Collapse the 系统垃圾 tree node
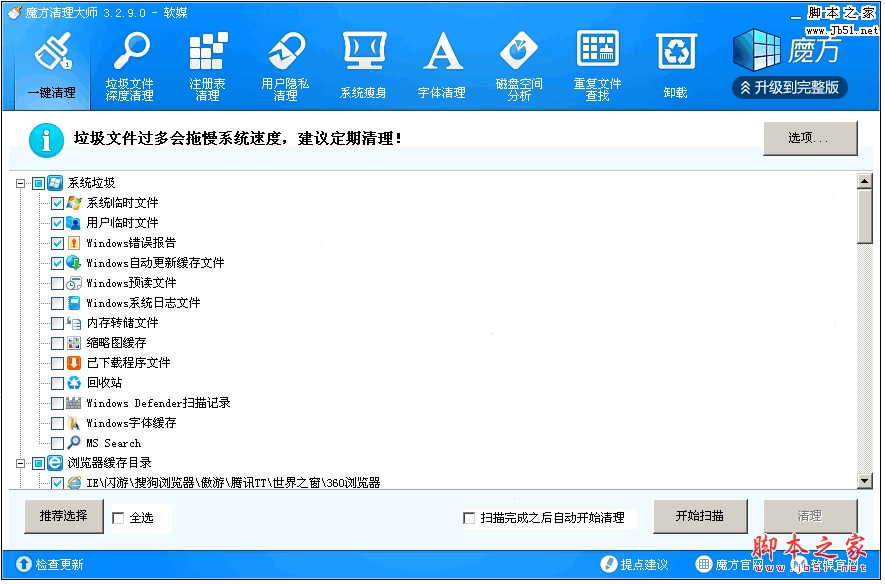This screenshot has width=885, height=584. point(21,183)
